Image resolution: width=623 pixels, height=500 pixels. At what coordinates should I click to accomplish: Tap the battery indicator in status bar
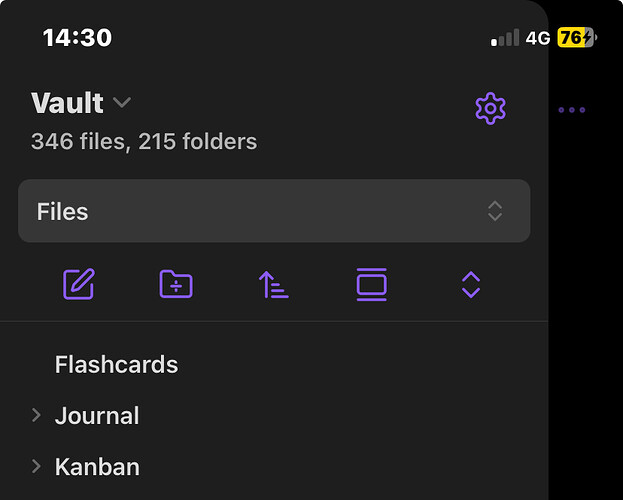(577, 38)
